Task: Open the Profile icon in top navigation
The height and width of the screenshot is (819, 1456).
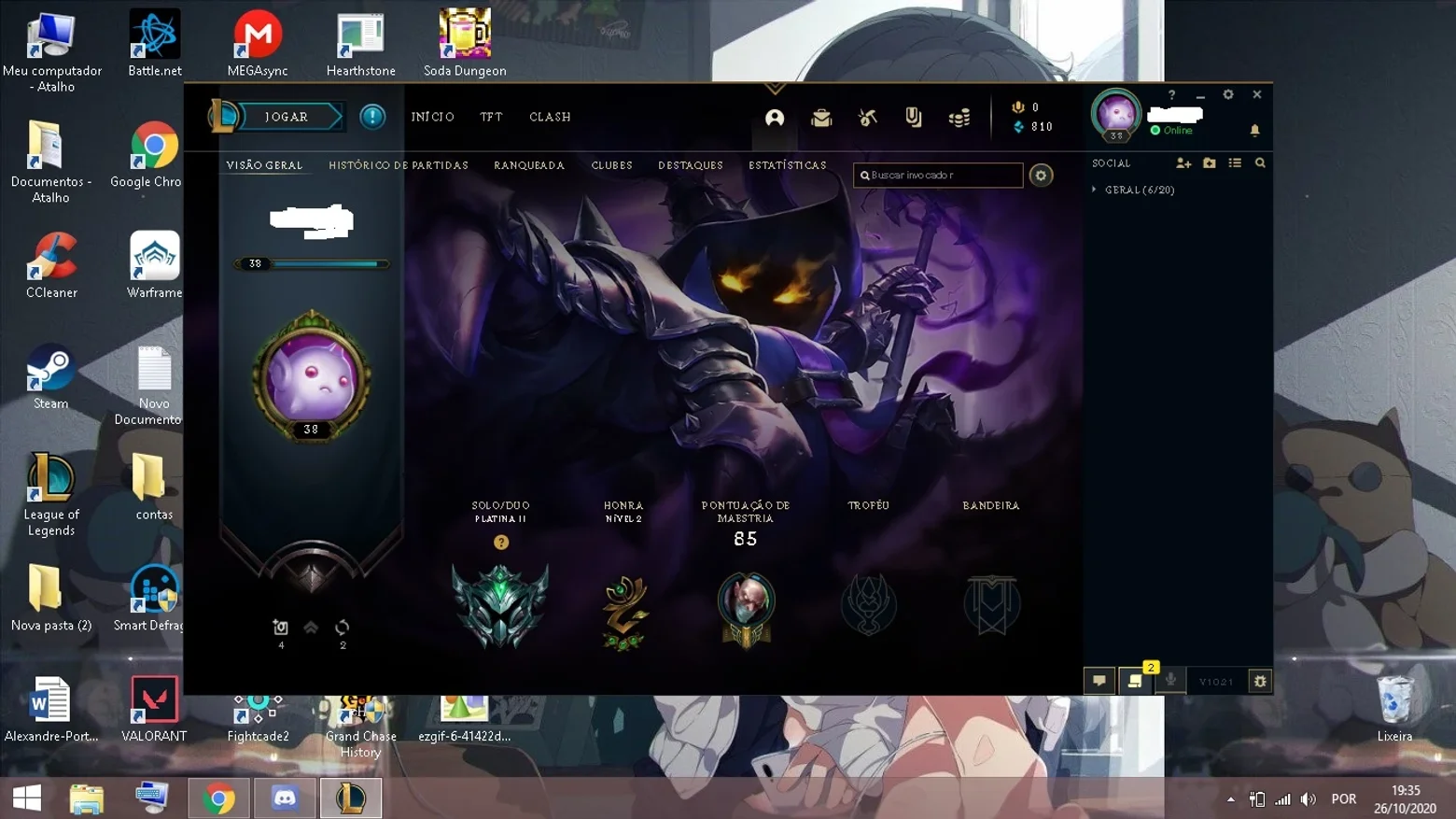Action: (x=775, y=118)
